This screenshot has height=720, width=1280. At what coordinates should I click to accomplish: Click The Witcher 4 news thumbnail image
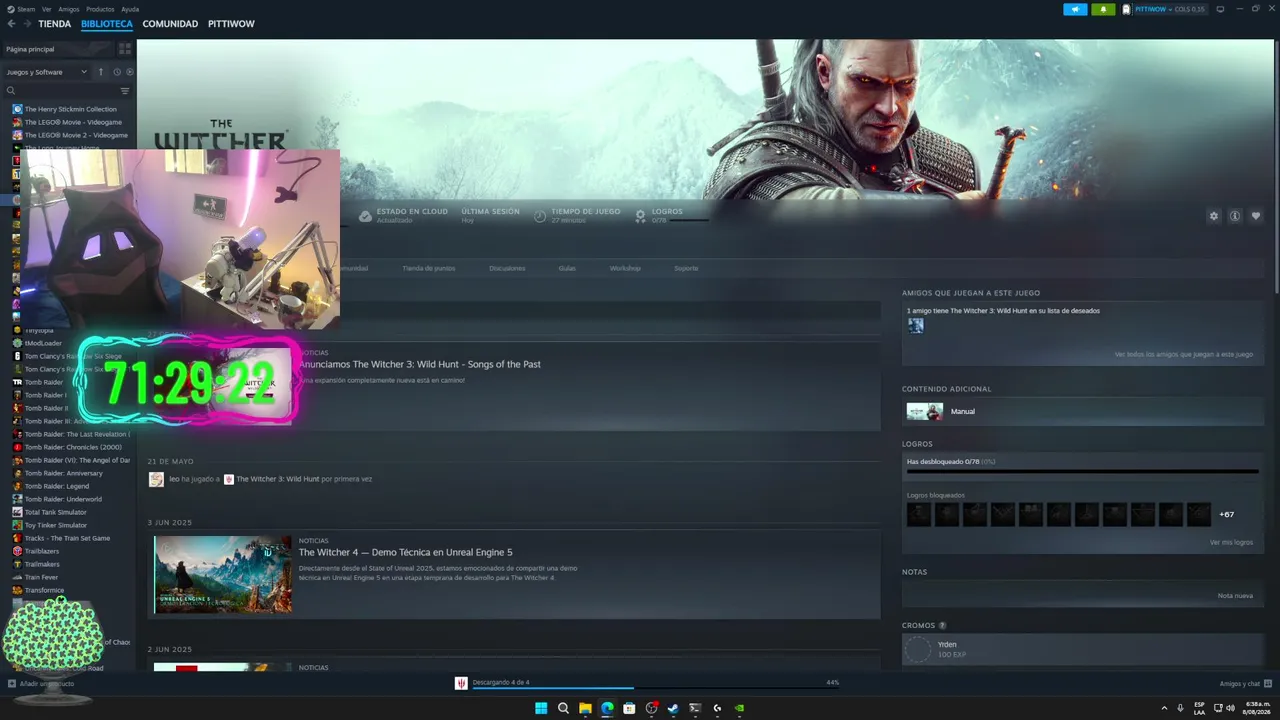(223, 574)
